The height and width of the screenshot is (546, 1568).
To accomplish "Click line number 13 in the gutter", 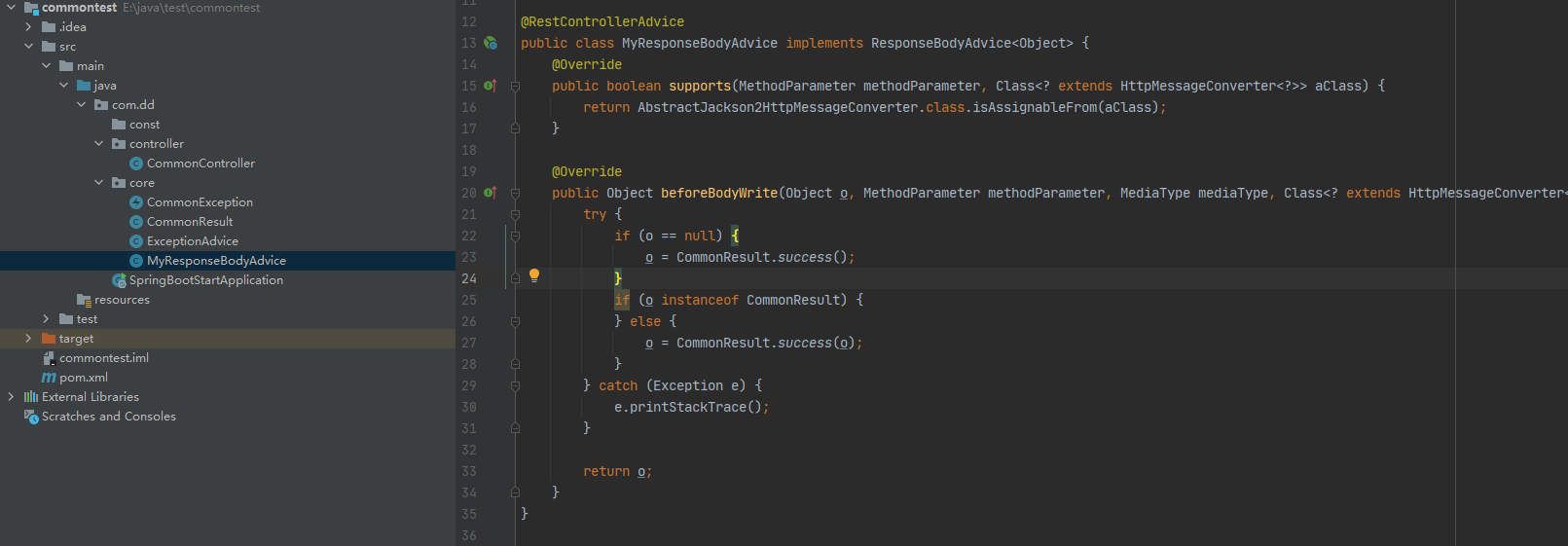I will click(x=469, y=43).
